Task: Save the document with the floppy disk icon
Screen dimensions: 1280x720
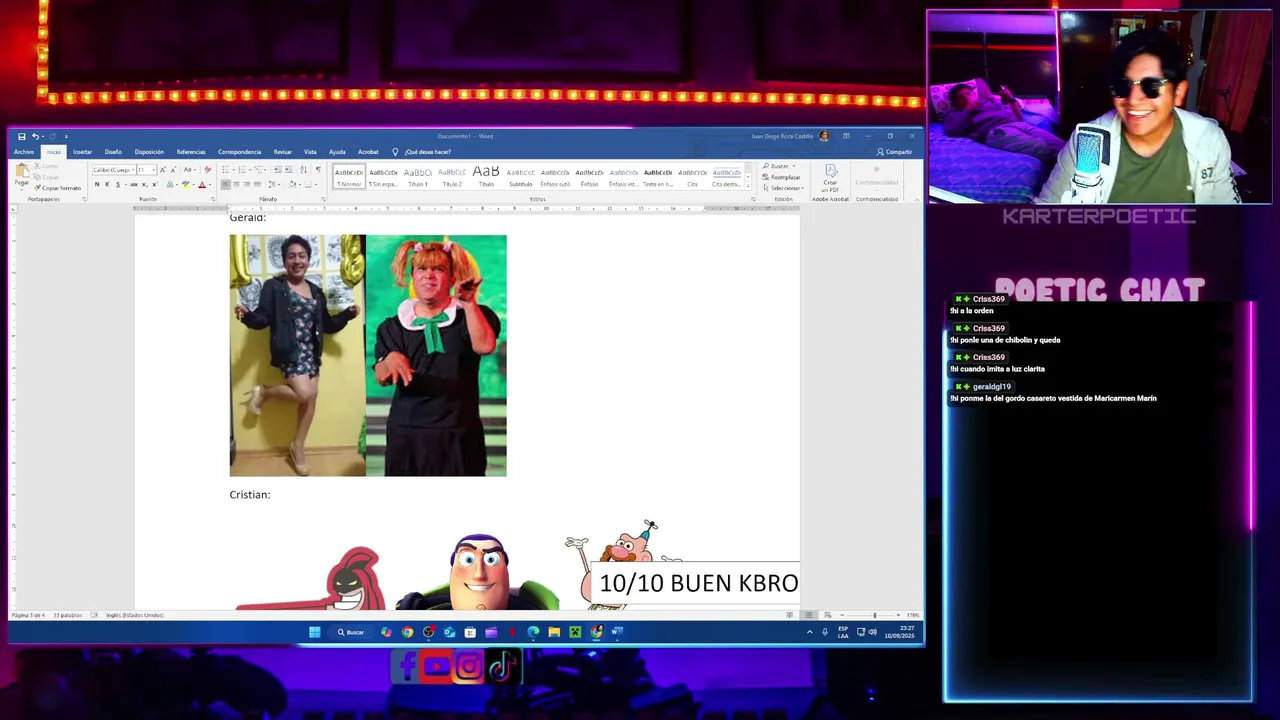Action: pos(21,136)
